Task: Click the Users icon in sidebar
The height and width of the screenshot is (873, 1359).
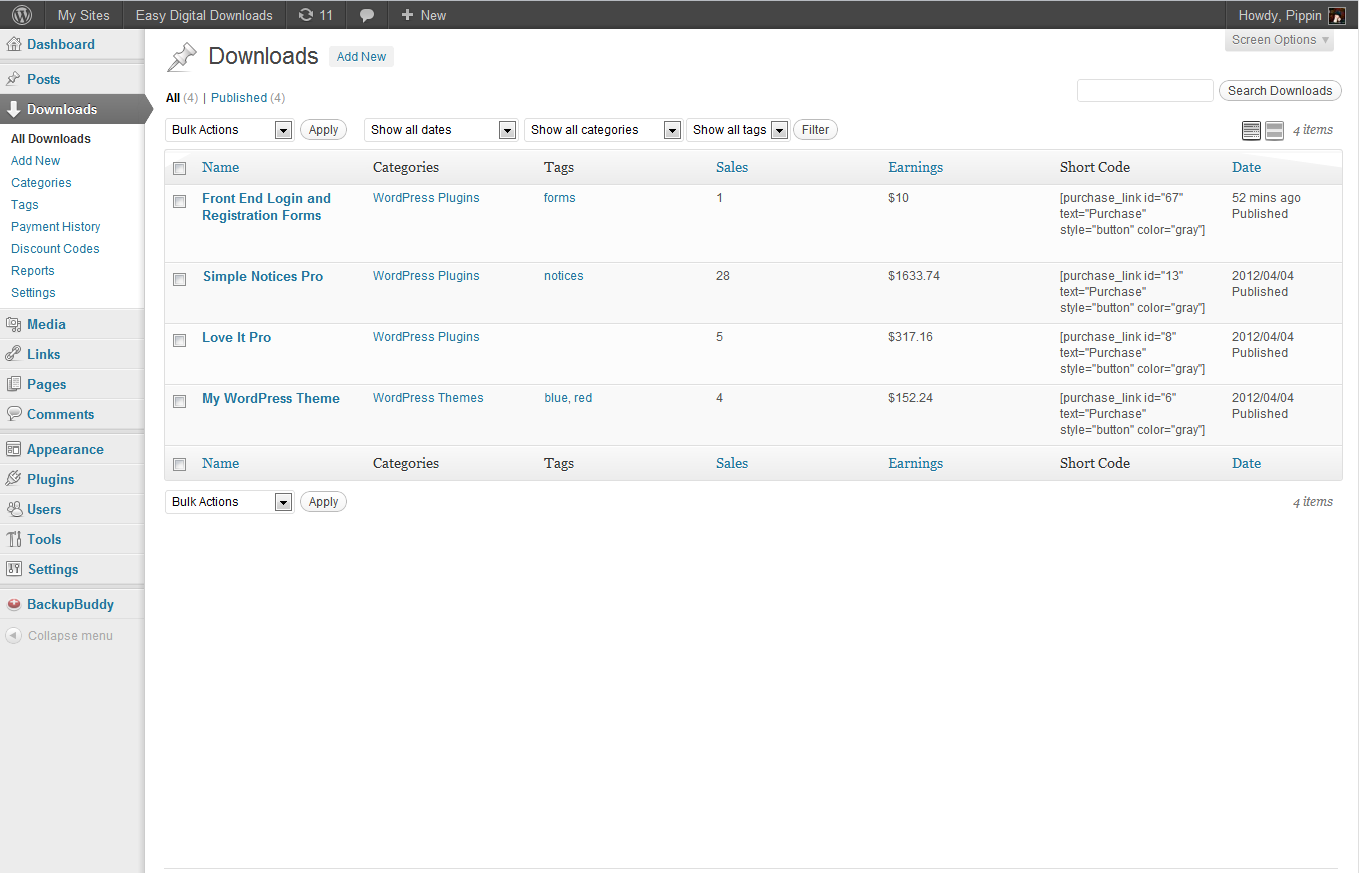Action: (13, 509)
